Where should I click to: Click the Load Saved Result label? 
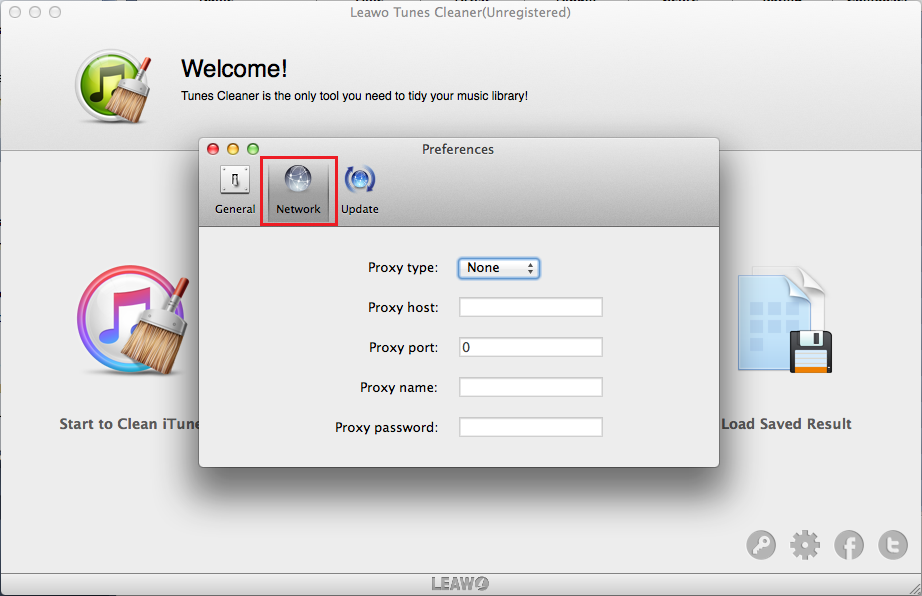click(786, 424)
